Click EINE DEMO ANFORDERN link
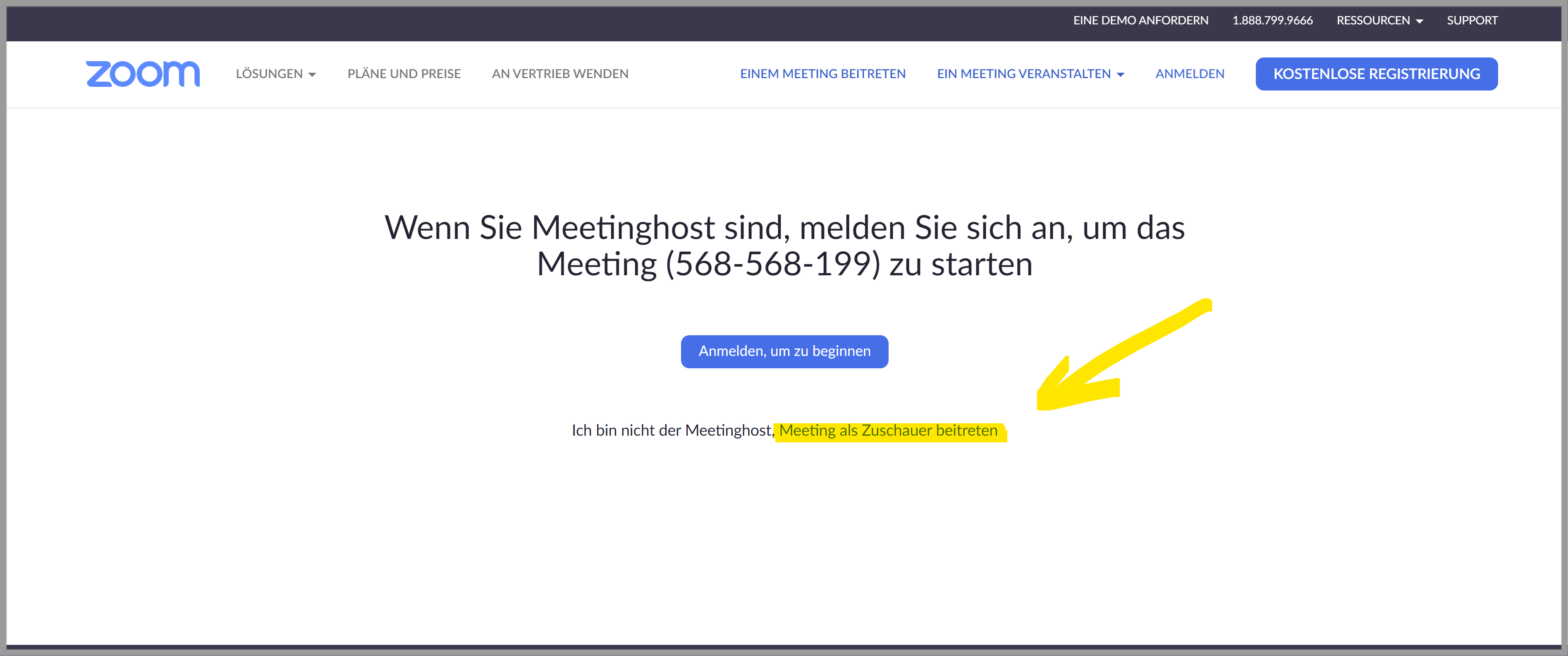Screen dimensions: 1568x656 (1140, 20)
